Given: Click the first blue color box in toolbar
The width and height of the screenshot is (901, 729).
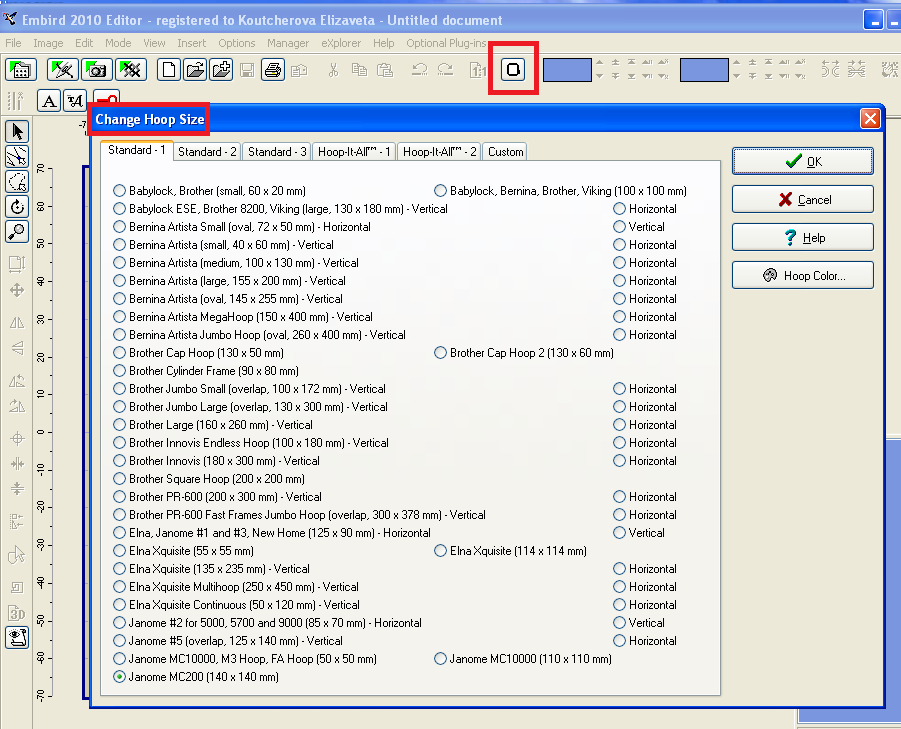Looking at the screenshot, I should [567, 69].
